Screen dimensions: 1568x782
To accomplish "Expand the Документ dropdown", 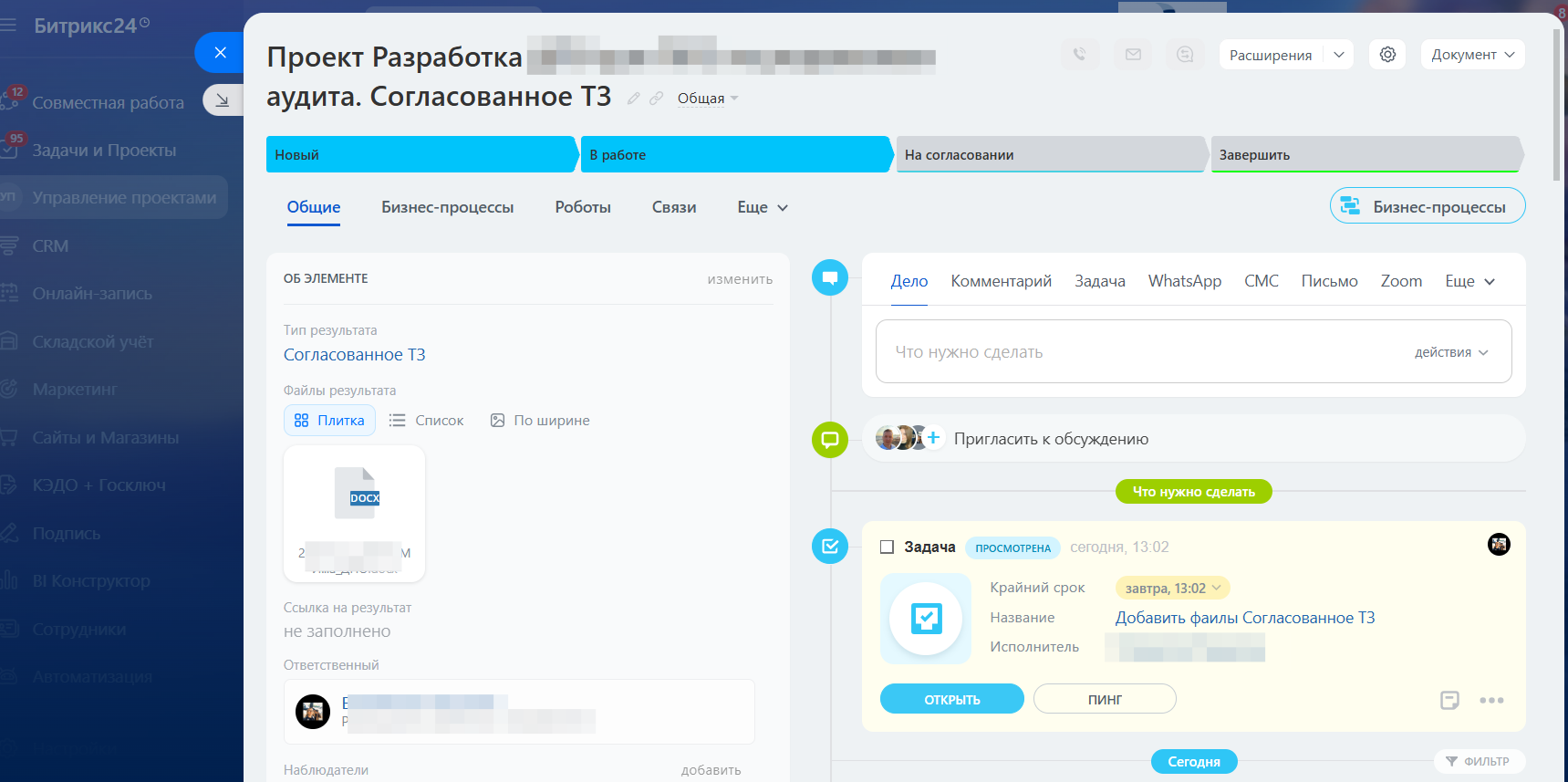I will click(1472, 55).
